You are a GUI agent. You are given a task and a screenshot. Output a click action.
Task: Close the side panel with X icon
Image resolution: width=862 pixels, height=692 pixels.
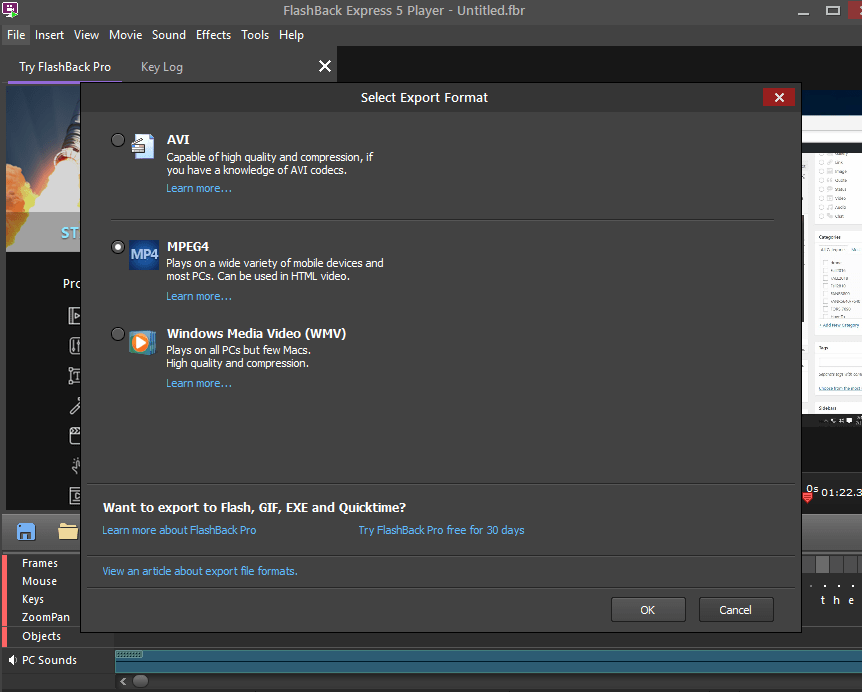[325, 66]
